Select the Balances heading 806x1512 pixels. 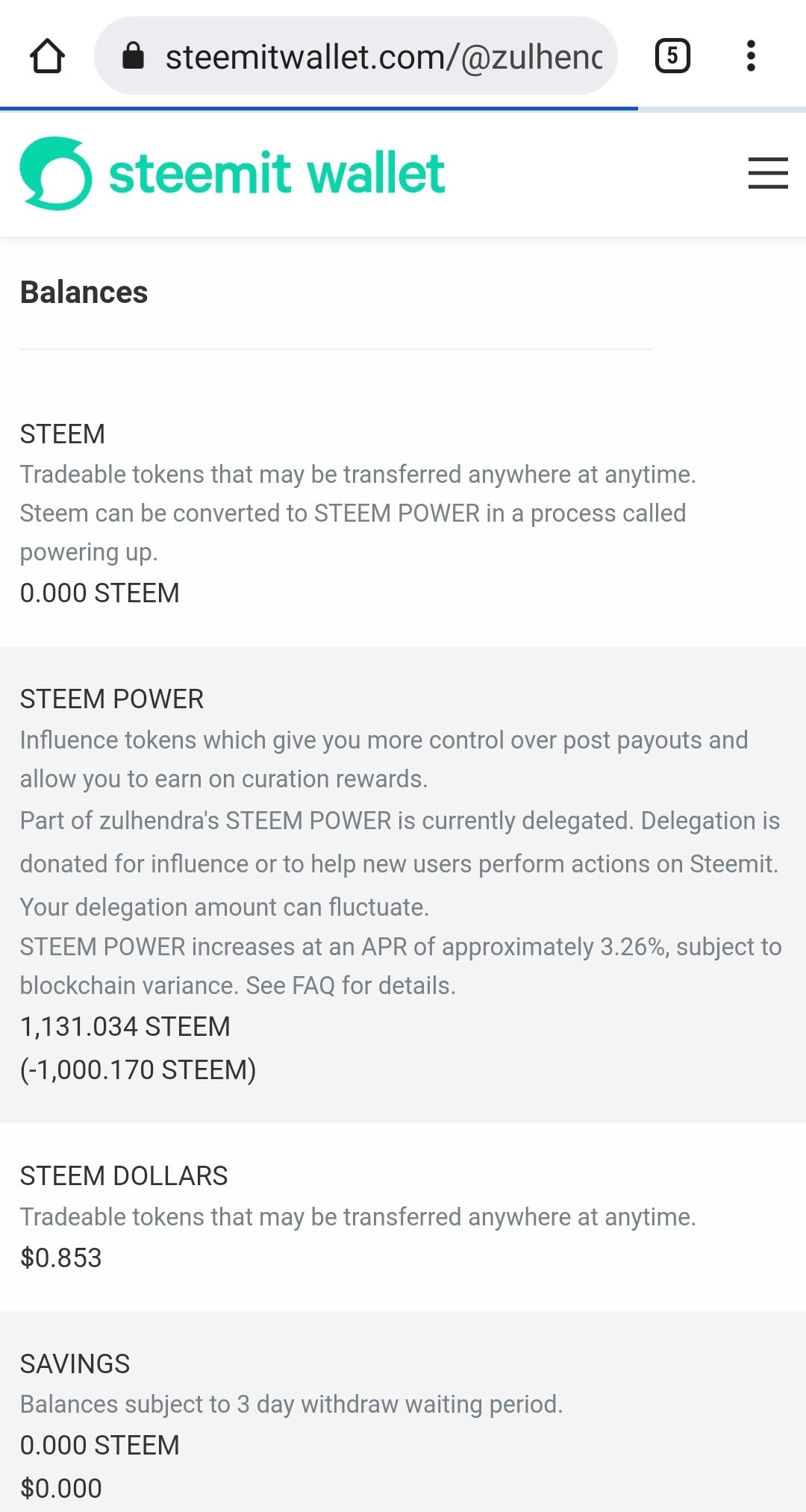(x=84, y=293)
